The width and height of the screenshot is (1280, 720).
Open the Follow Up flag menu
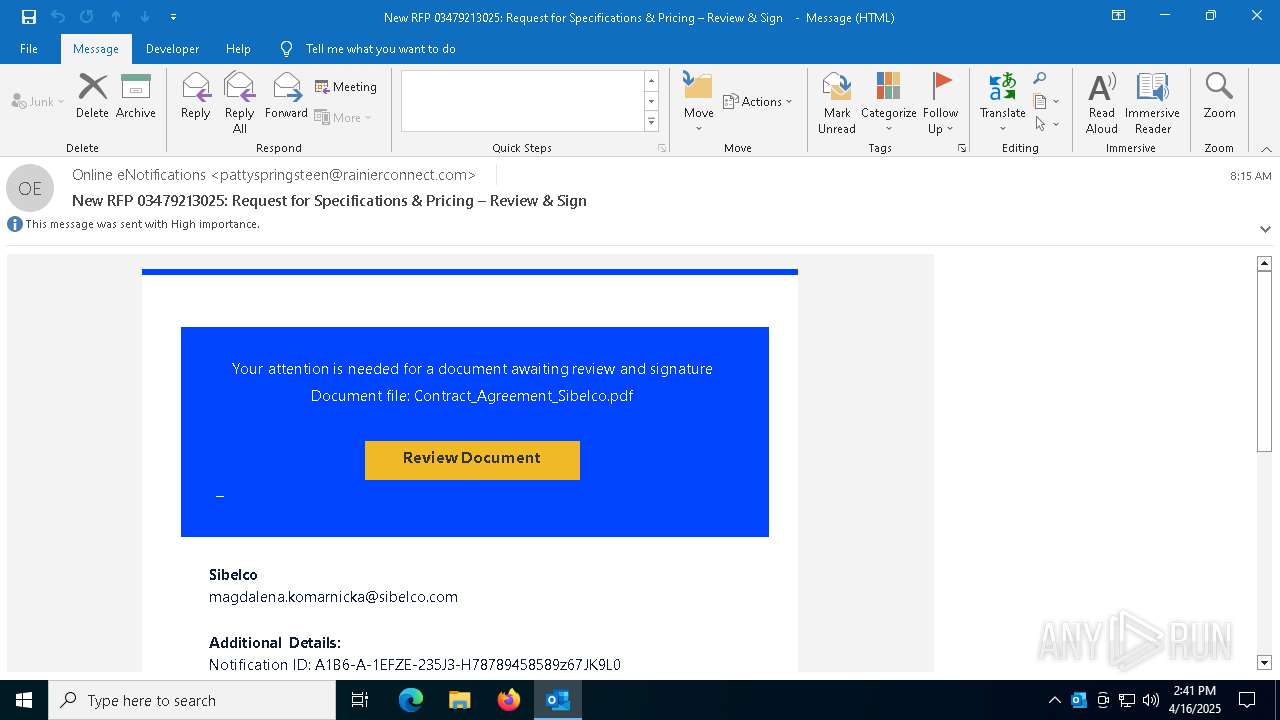[941, 102]
